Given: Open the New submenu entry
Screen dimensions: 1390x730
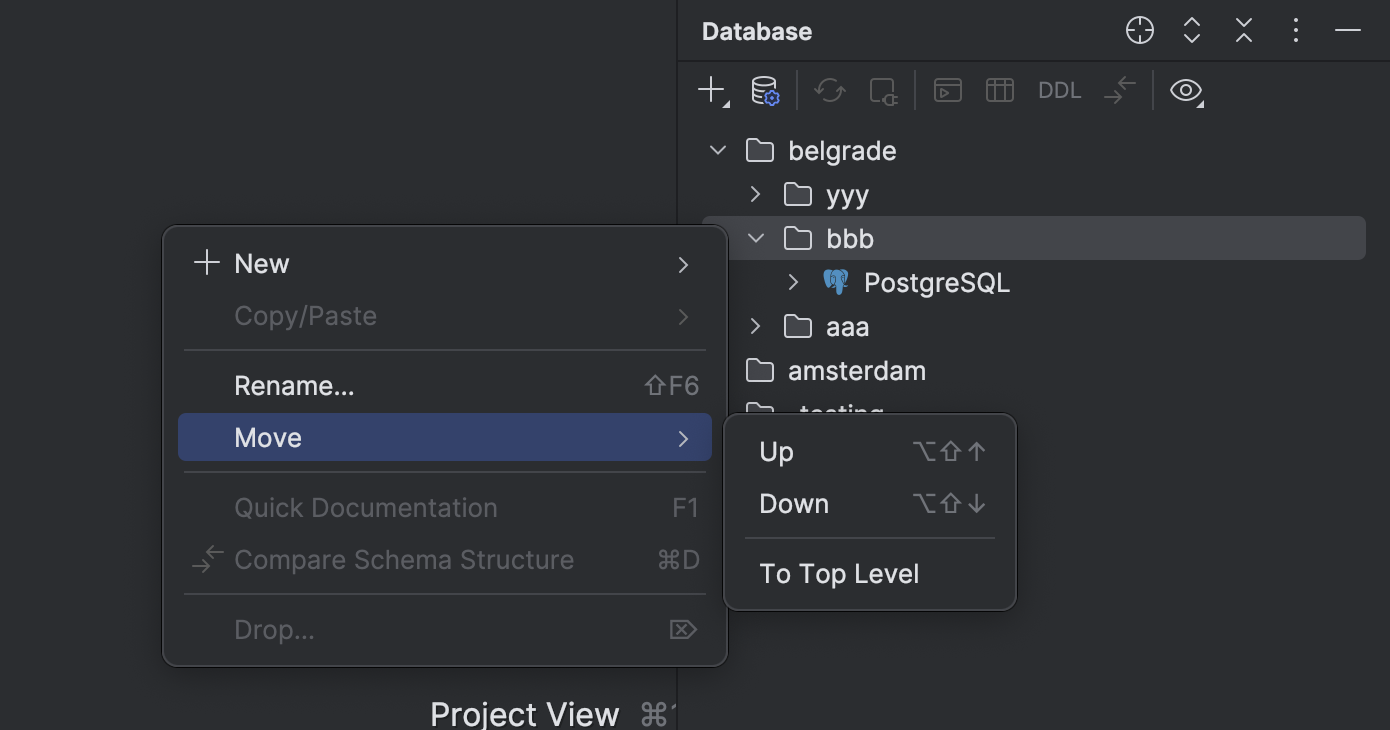Looking at the screenshot, I should pyautogui.click(x=262, y=263).
